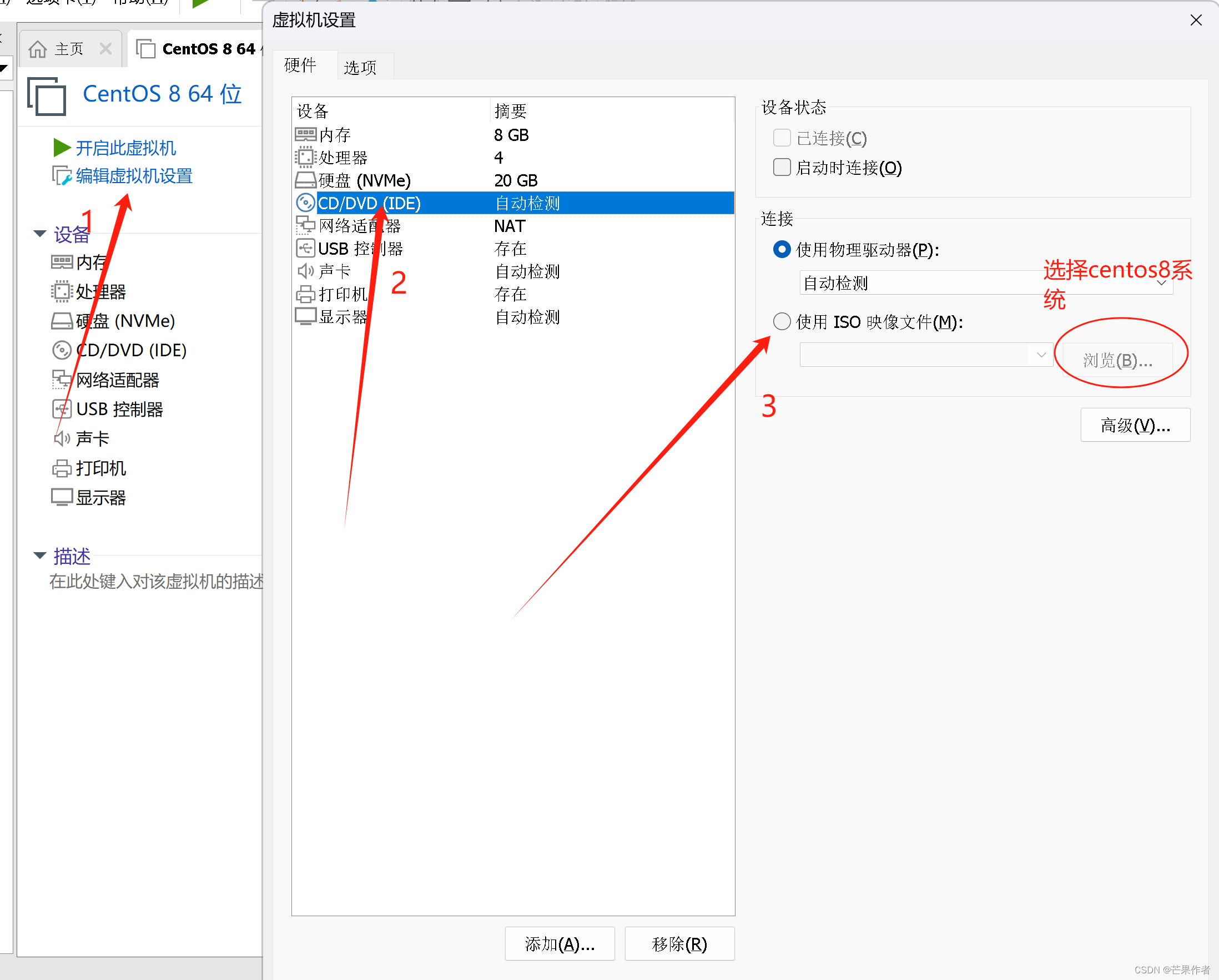The height and width of the screenshot is (980, 1219).
Task: Click the home icon on 主页 tab
Action: point(38,49)
